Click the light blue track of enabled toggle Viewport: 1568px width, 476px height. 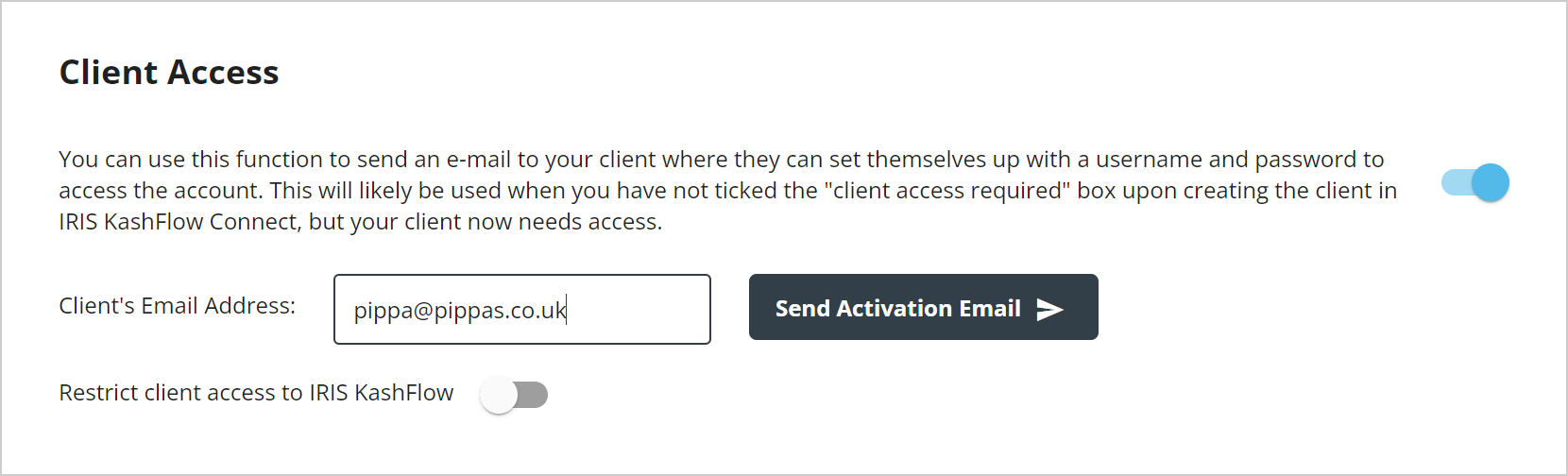pos(1457,182)
